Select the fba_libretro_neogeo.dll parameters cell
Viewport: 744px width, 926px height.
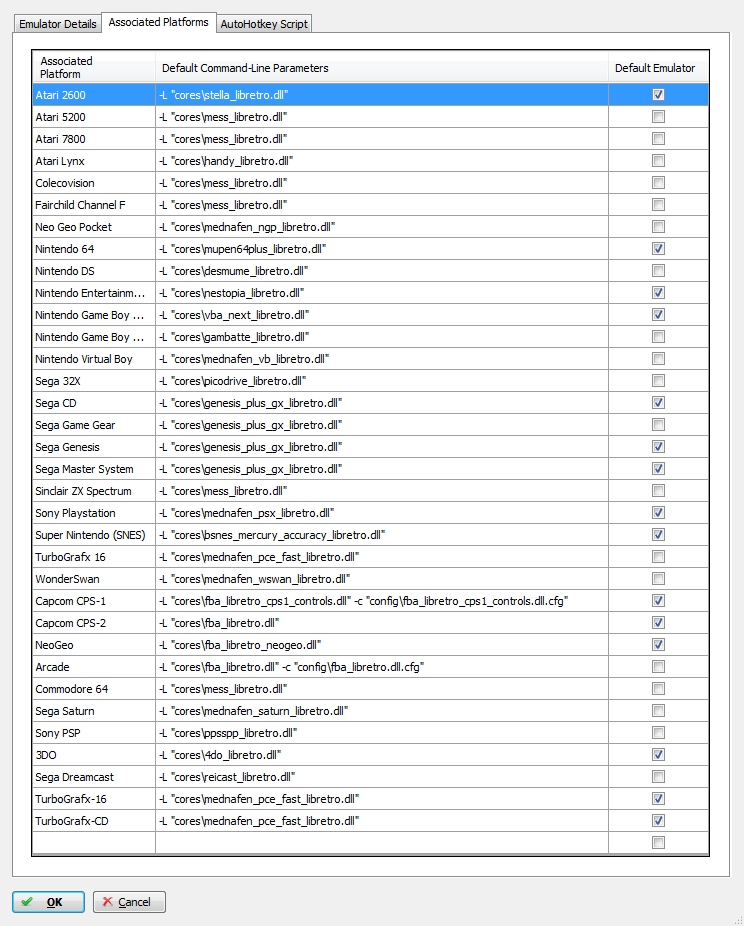point(381,645)
